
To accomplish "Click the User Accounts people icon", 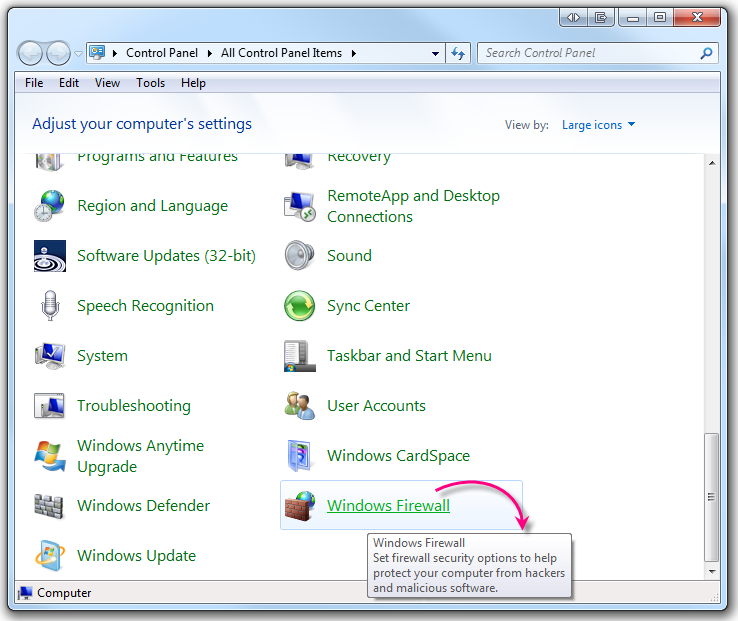I will click(300, 406).
